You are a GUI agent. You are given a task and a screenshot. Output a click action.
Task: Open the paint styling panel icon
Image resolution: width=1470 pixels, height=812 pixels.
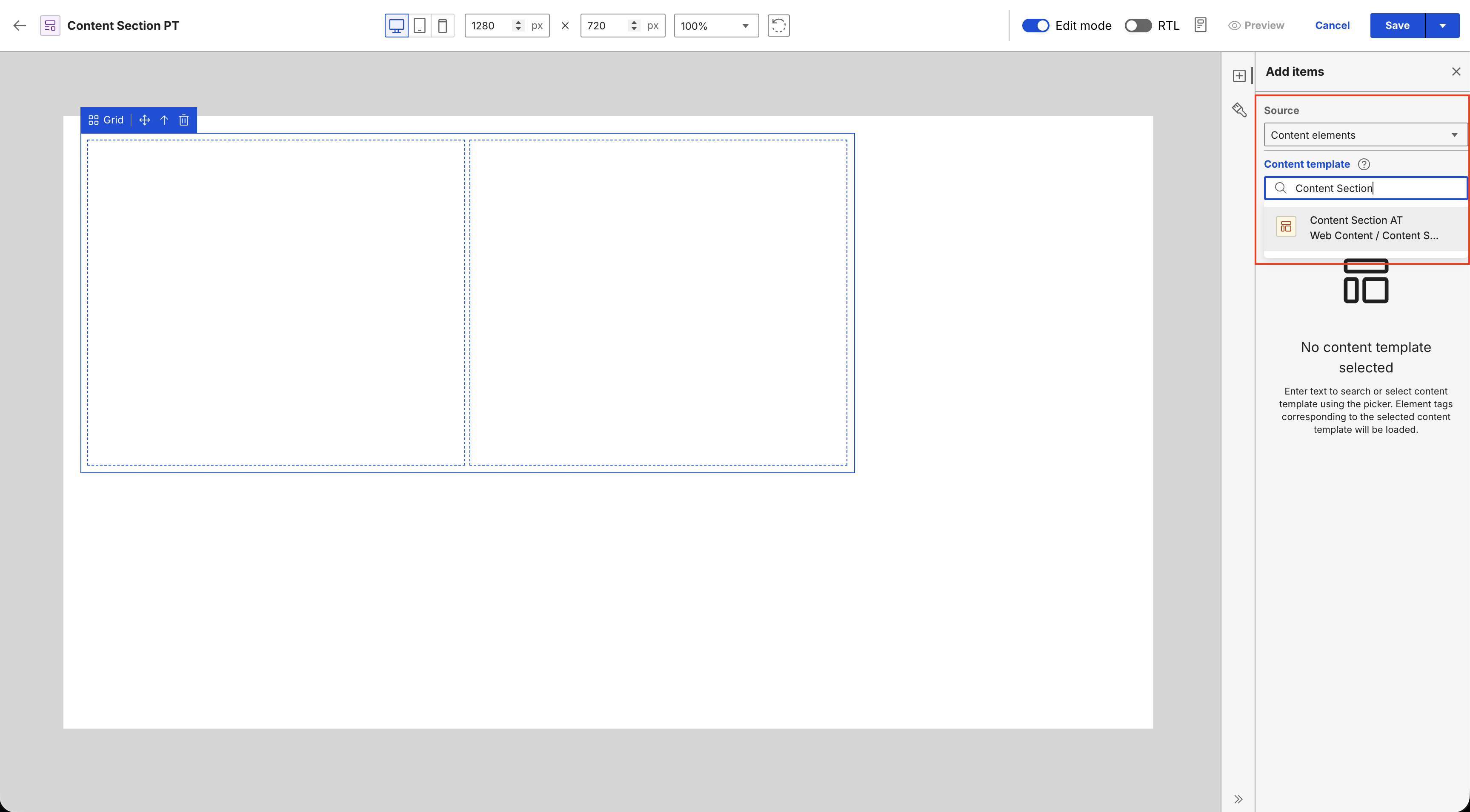(1239, 109)
